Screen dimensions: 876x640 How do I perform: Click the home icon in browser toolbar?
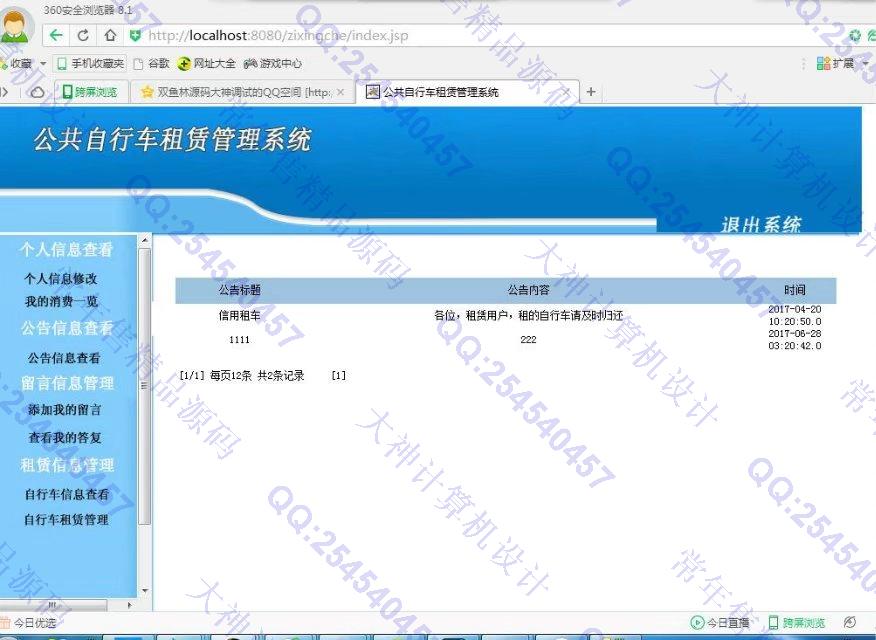[110, 35]
